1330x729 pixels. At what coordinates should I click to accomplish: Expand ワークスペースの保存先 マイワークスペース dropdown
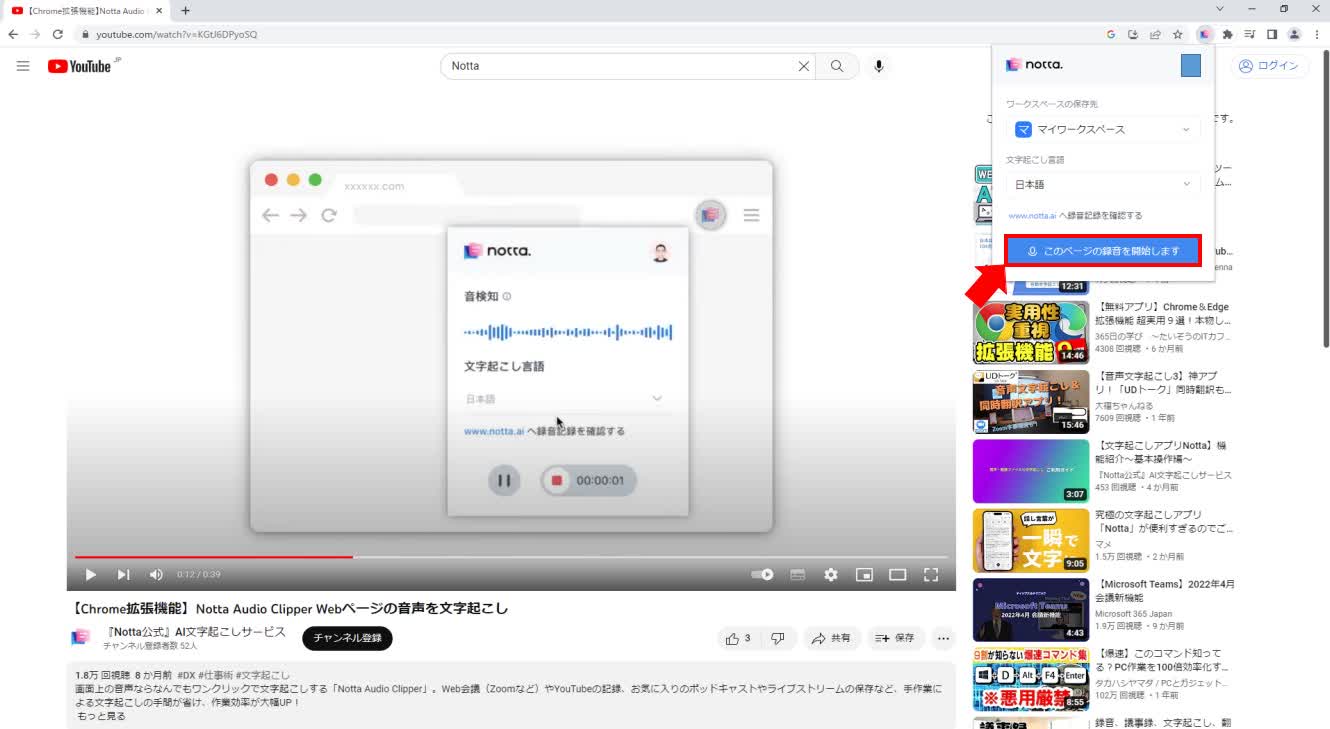click(1103, 129)
